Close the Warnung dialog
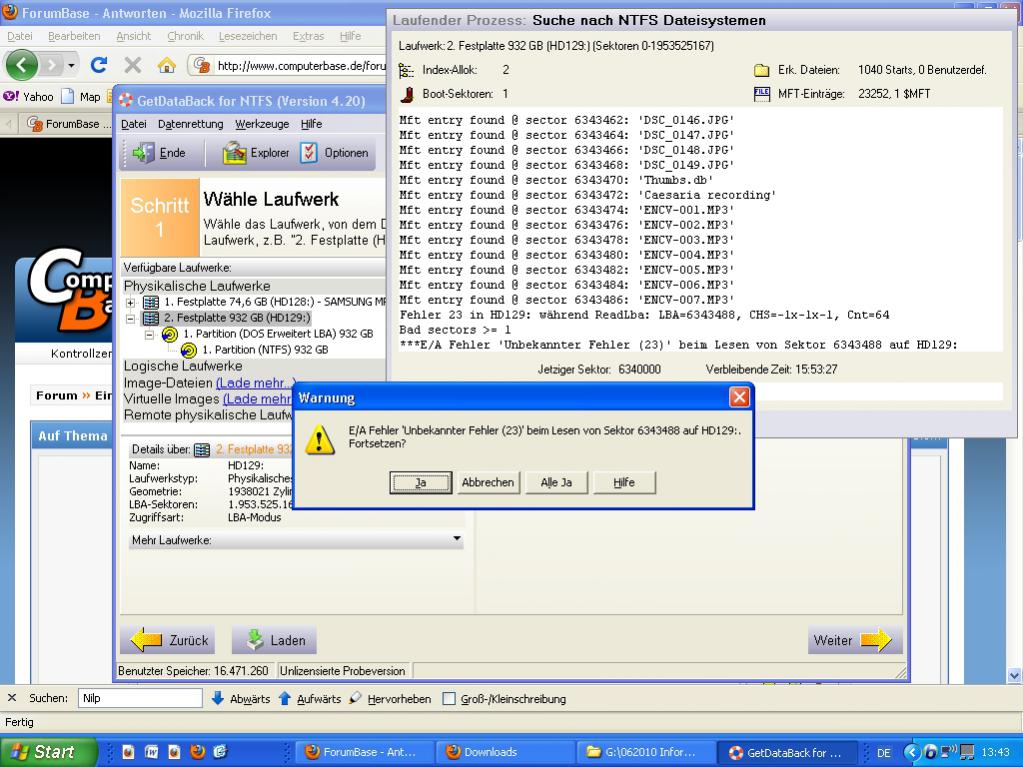1023x767 pixels. click(x=739, y=397)
